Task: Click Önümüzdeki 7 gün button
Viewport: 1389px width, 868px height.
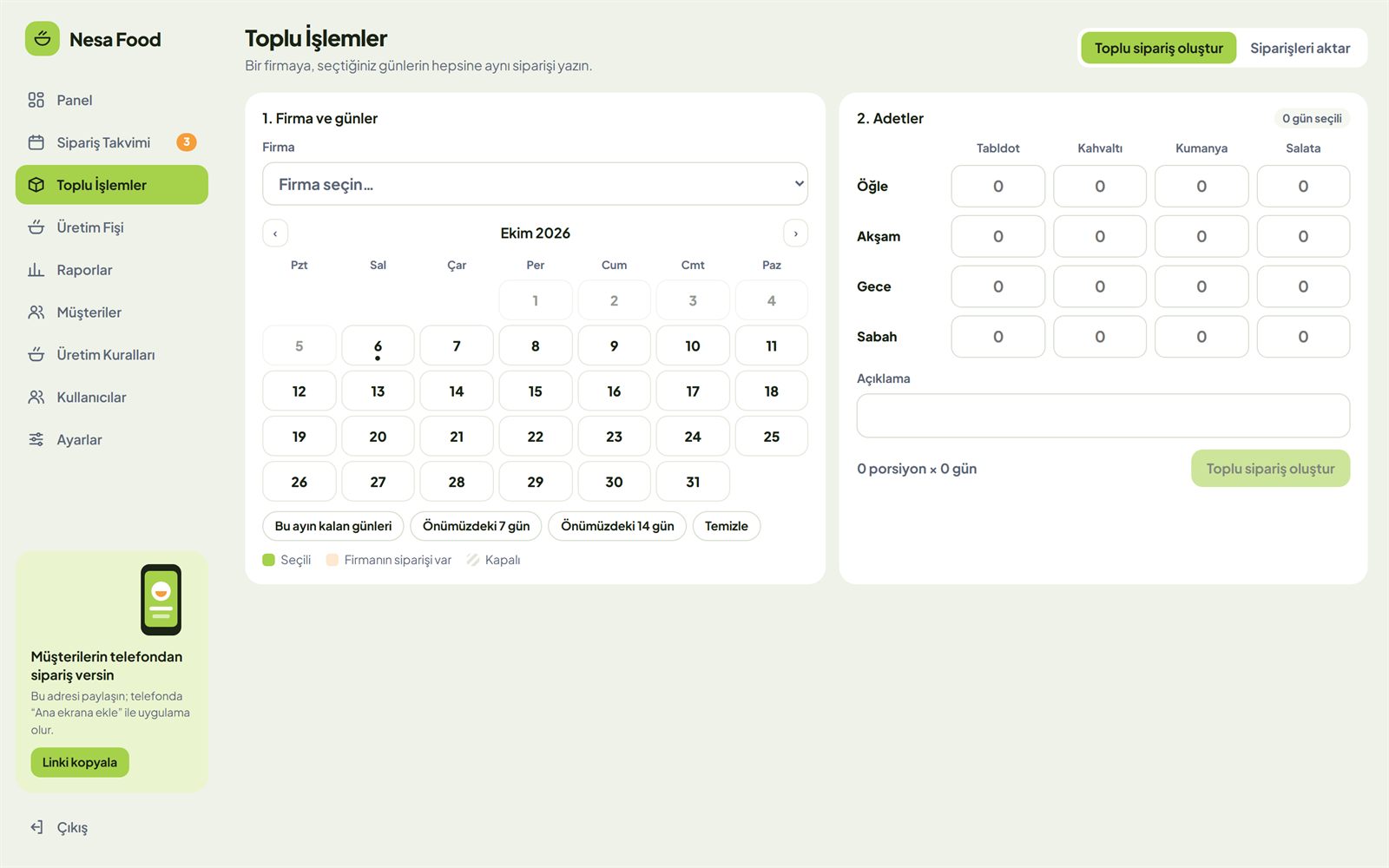Action: [476, 526]
